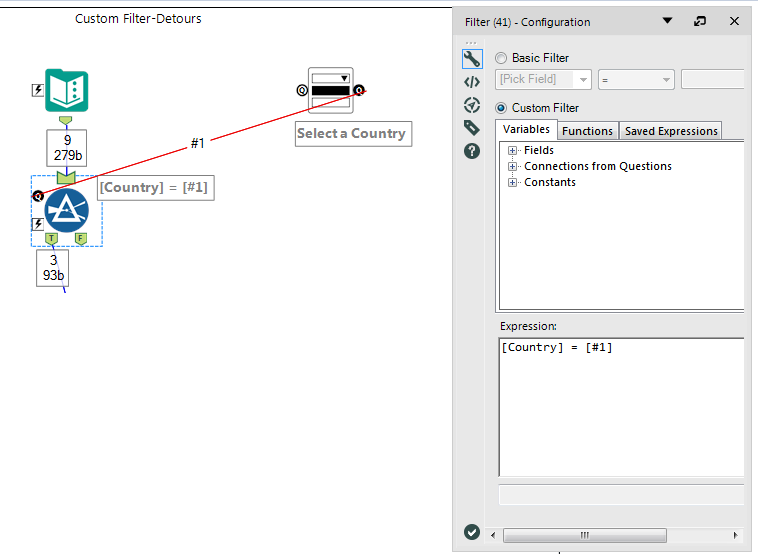
Task: Click the 9 279b record count box
Action: [x=67, y=148]
